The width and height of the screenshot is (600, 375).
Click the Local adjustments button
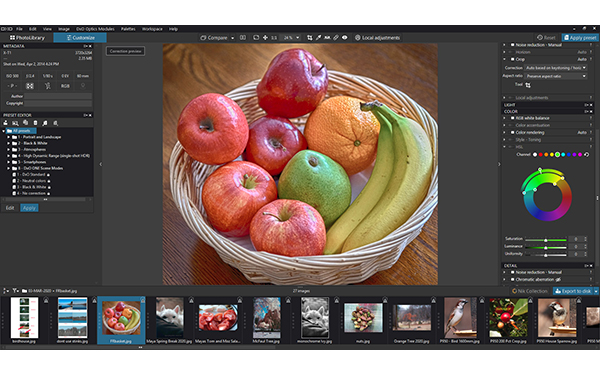377,38
